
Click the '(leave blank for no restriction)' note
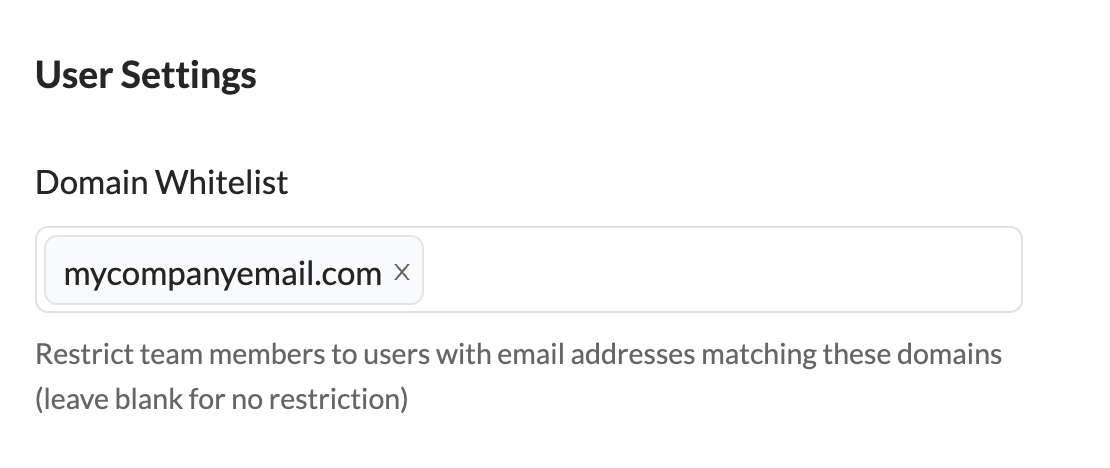point(222,400)
